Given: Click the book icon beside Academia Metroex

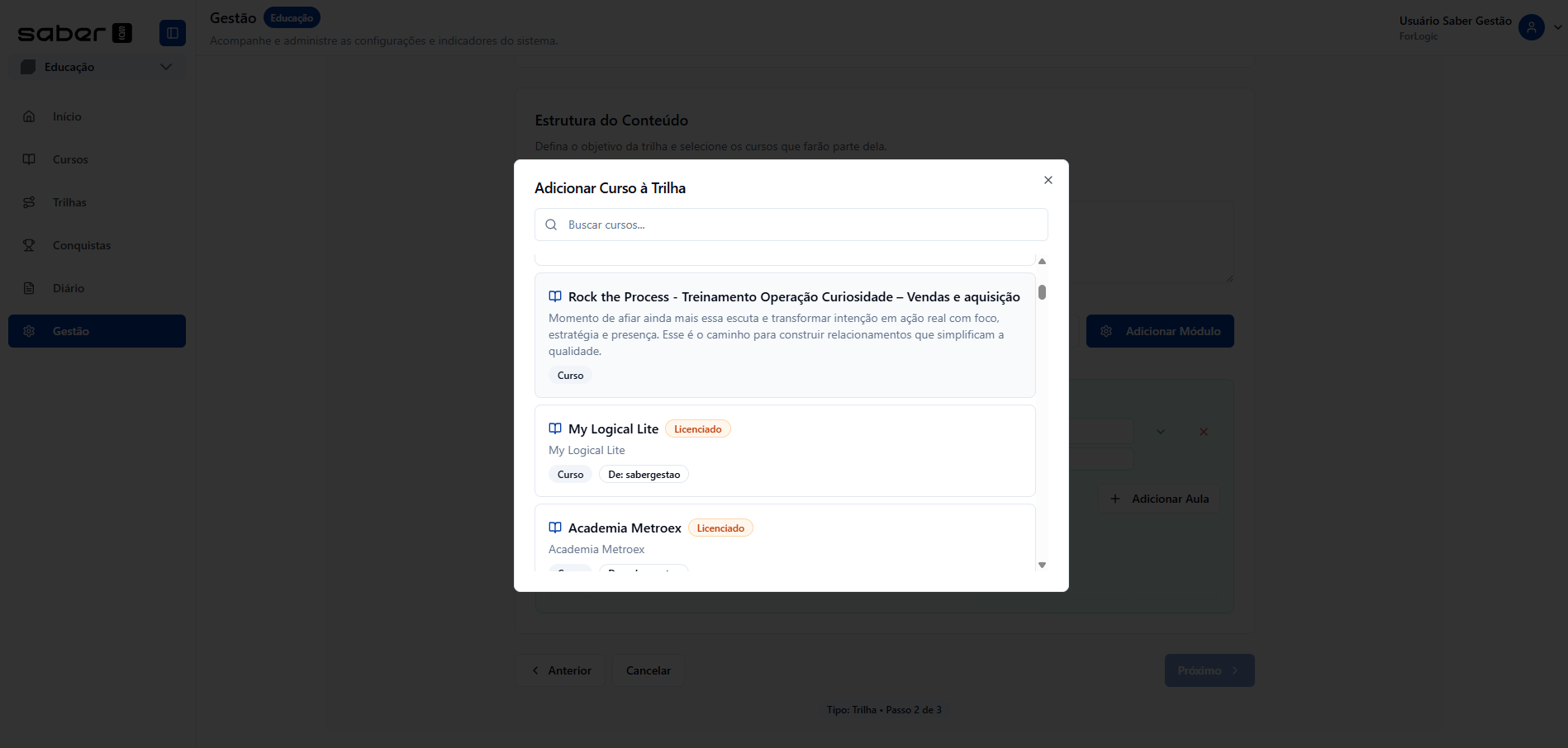Looking at the screenshot, I should pos(555,528).
